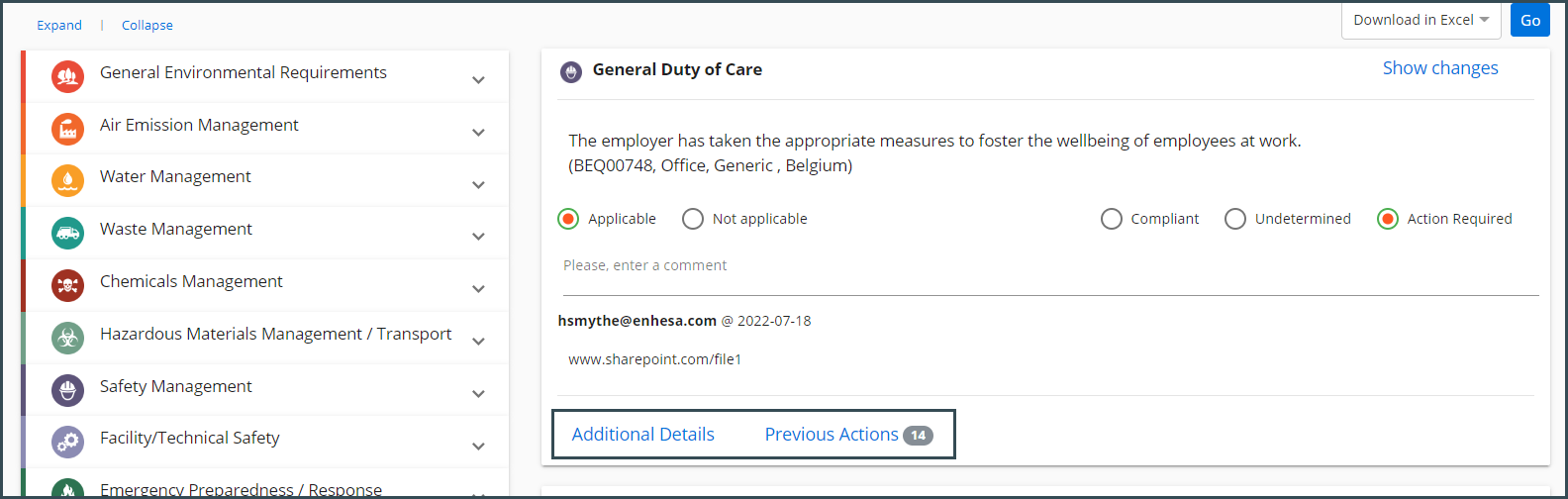The height and width of the screenshot is (499, 1568).
Task: Click the Safety Management helmet icon
Action: pyautogui.click(x=67, y=390)
